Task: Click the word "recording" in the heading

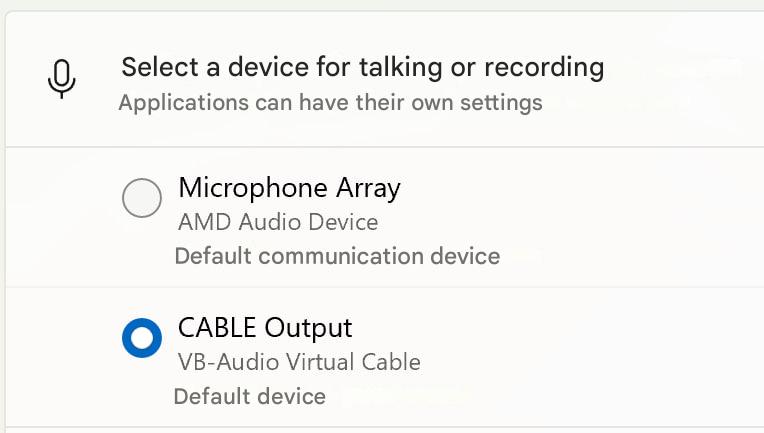Action: point(544,68)
